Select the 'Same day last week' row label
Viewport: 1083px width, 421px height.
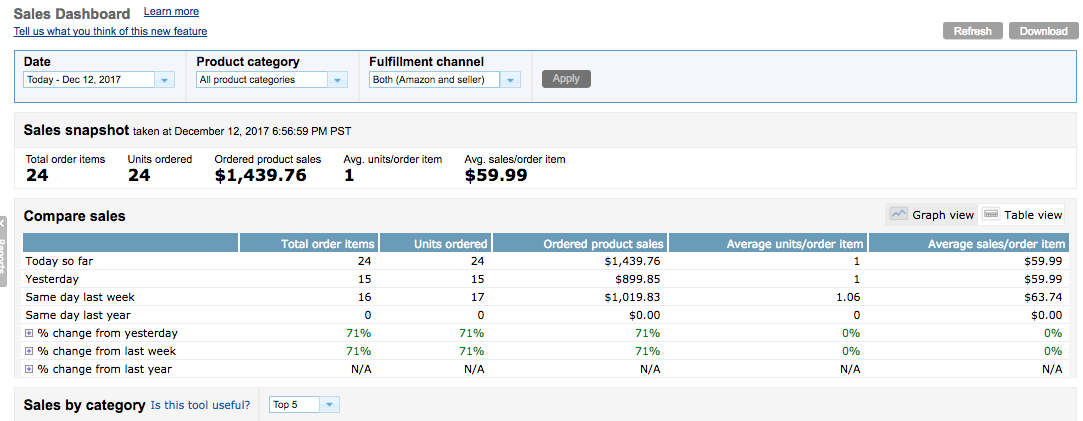click(80, 297)
